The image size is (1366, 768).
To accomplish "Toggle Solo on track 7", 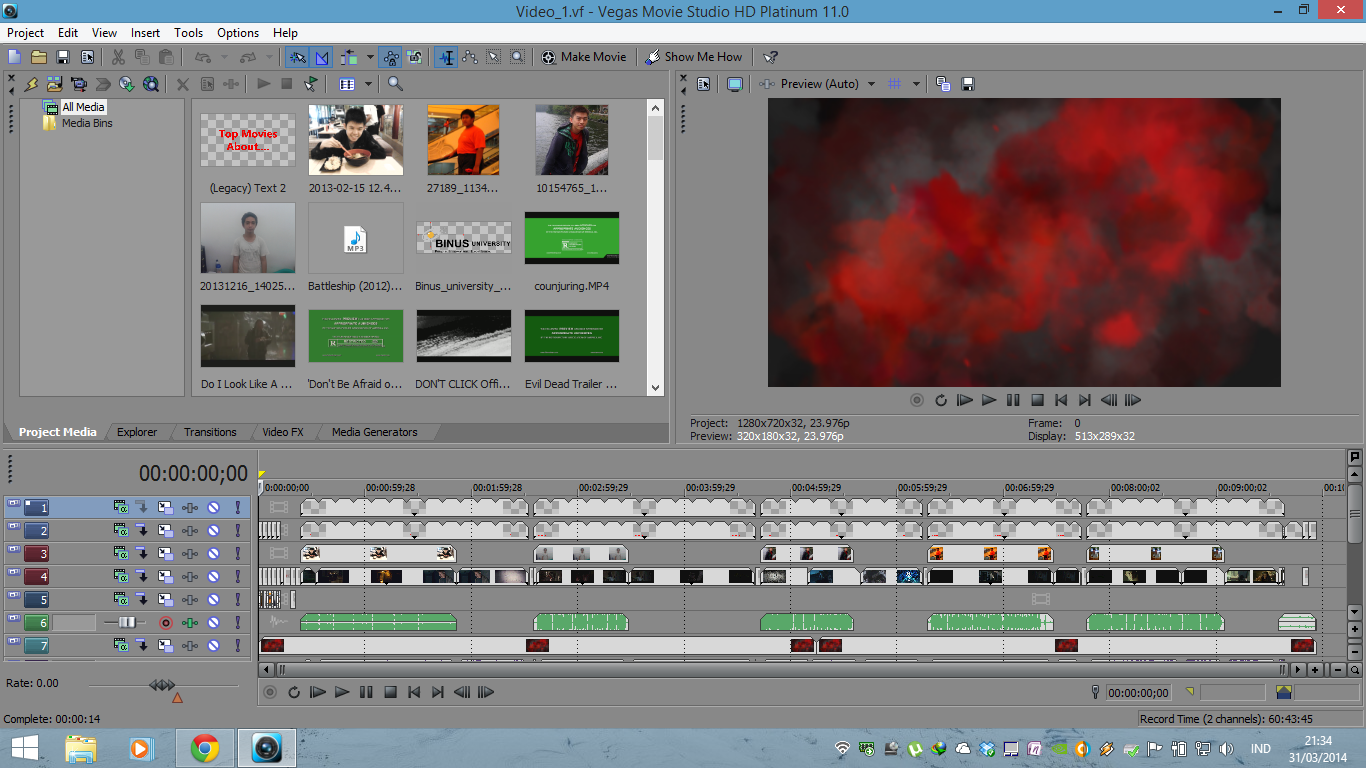I will [237, 646].
